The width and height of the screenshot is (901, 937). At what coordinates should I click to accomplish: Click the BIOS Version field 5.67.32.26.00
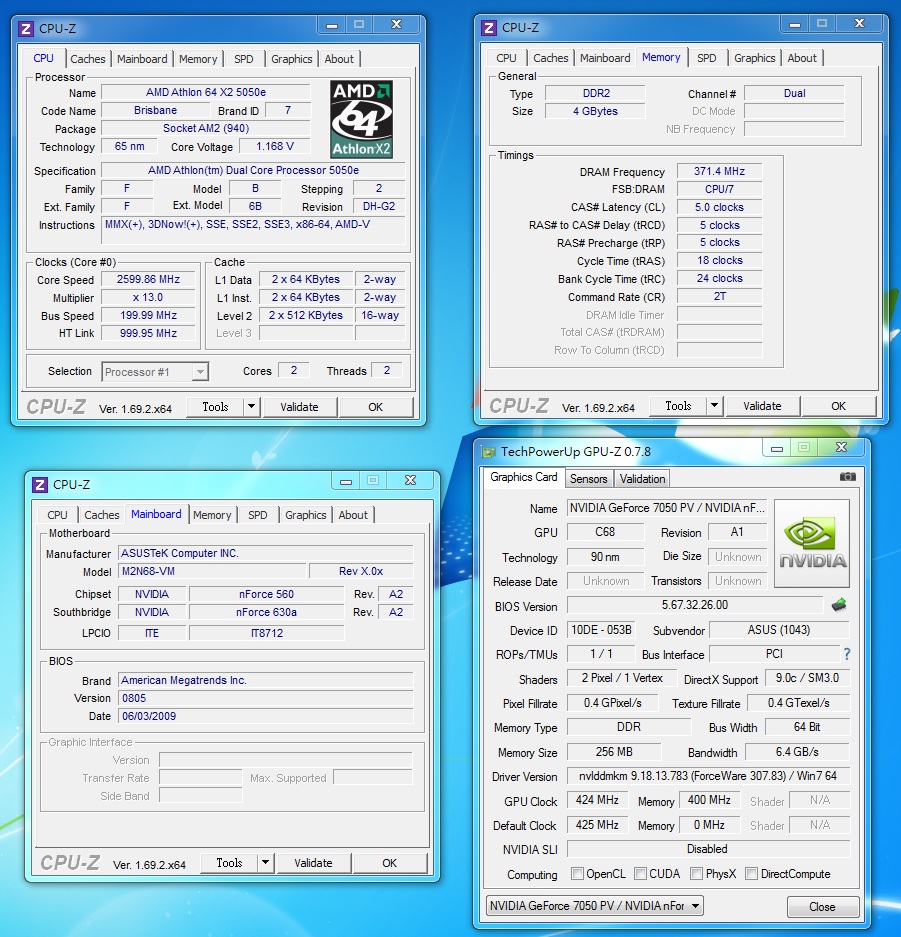pos(695,605)
